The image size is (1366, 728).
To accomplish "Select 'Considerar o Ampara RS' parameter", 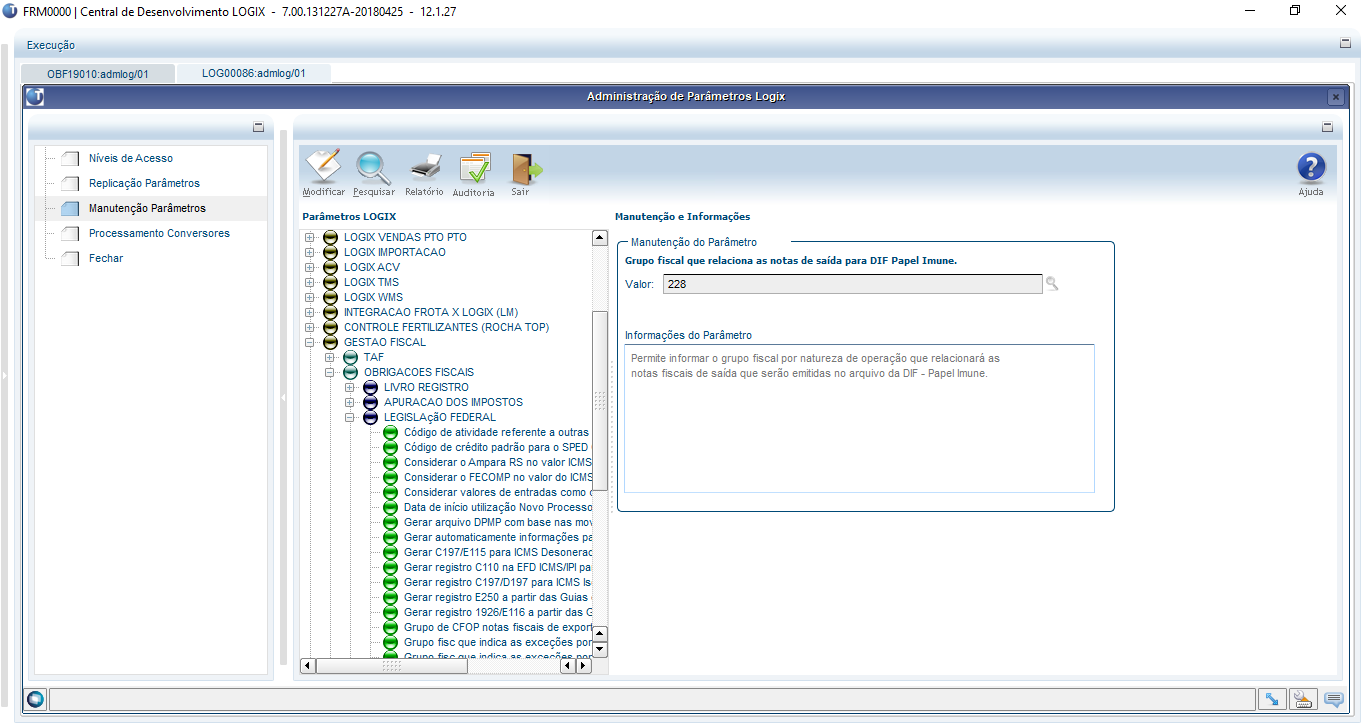I will pyautogui.click(x=497, y=462).
